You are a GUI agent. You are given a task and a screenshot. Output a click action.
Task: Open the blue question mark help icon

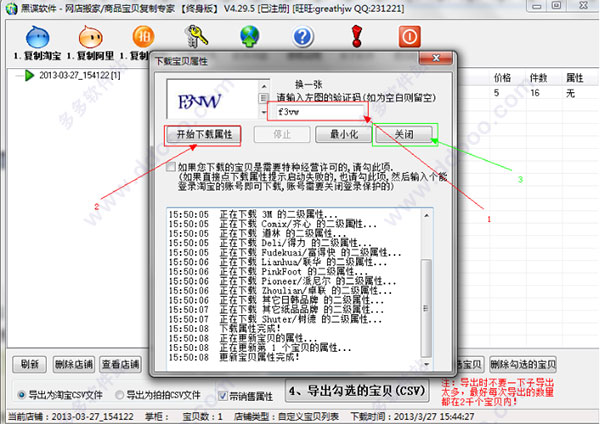303,37
